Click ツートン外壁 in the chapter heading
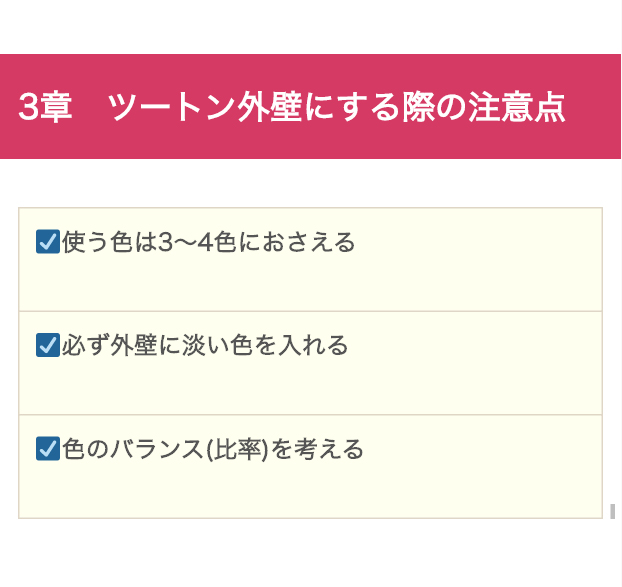The image size is (622, 587). pos(205,107)
